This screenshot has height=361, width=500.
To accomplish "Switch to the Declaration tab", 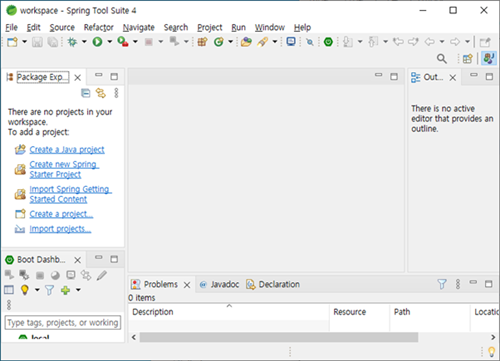I will 273,284.
